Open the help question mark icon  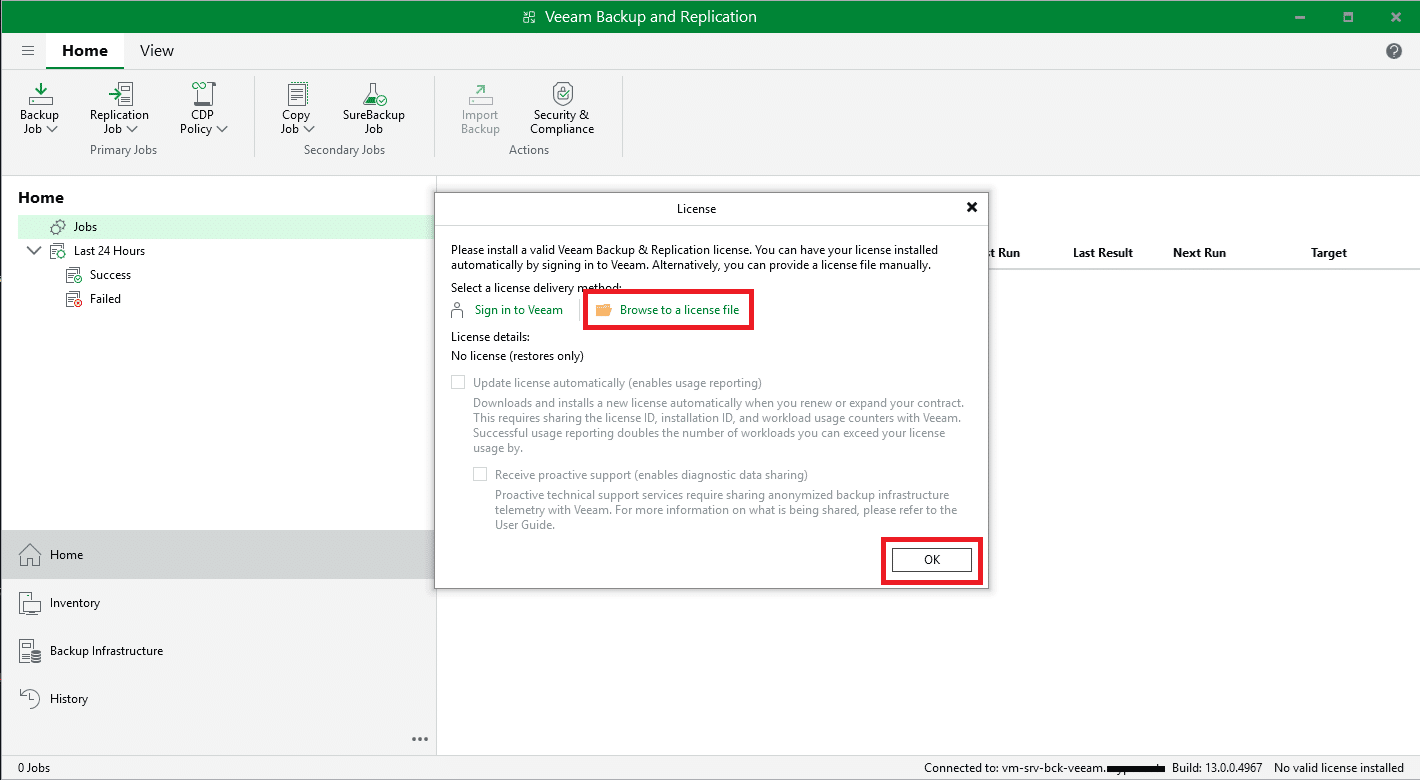click(1394, 51)
